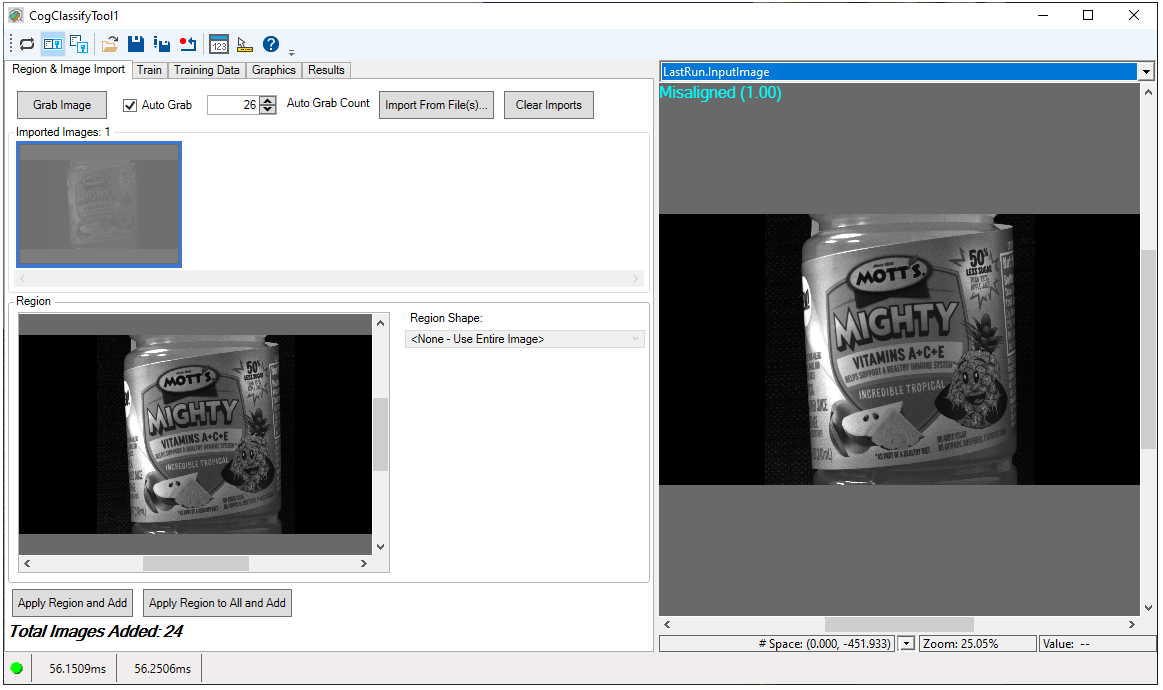Click the save toolbar icon
Viewport: 1163px width, 690px height.
tap(136, 44)
